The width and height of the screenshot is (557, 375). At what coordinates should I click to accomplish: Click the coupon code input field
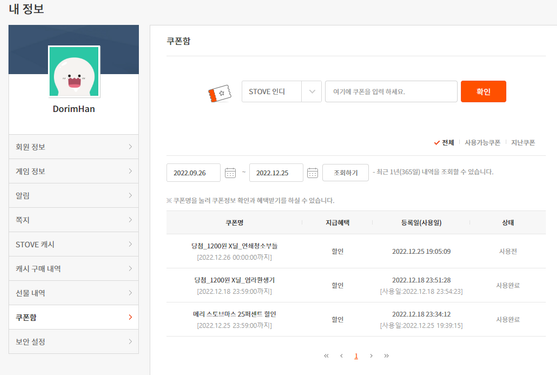[x=391, y=92]
